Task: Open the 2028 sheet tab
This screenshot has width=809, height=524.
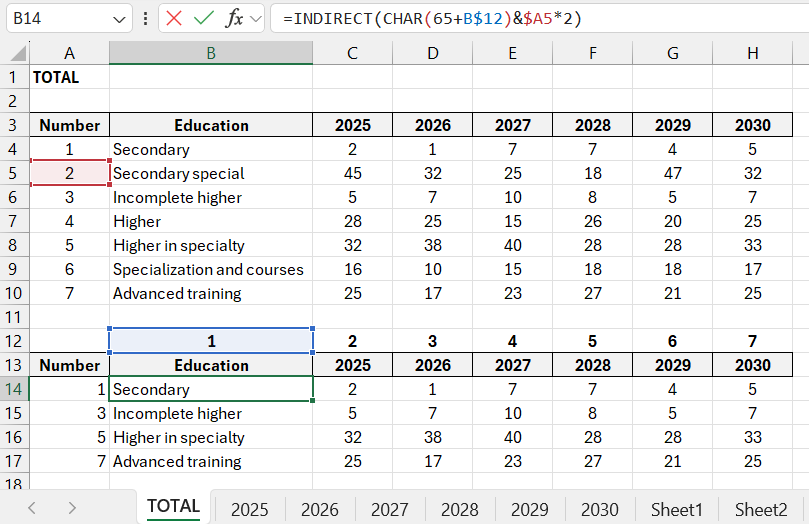Action: tap(459, 509)
